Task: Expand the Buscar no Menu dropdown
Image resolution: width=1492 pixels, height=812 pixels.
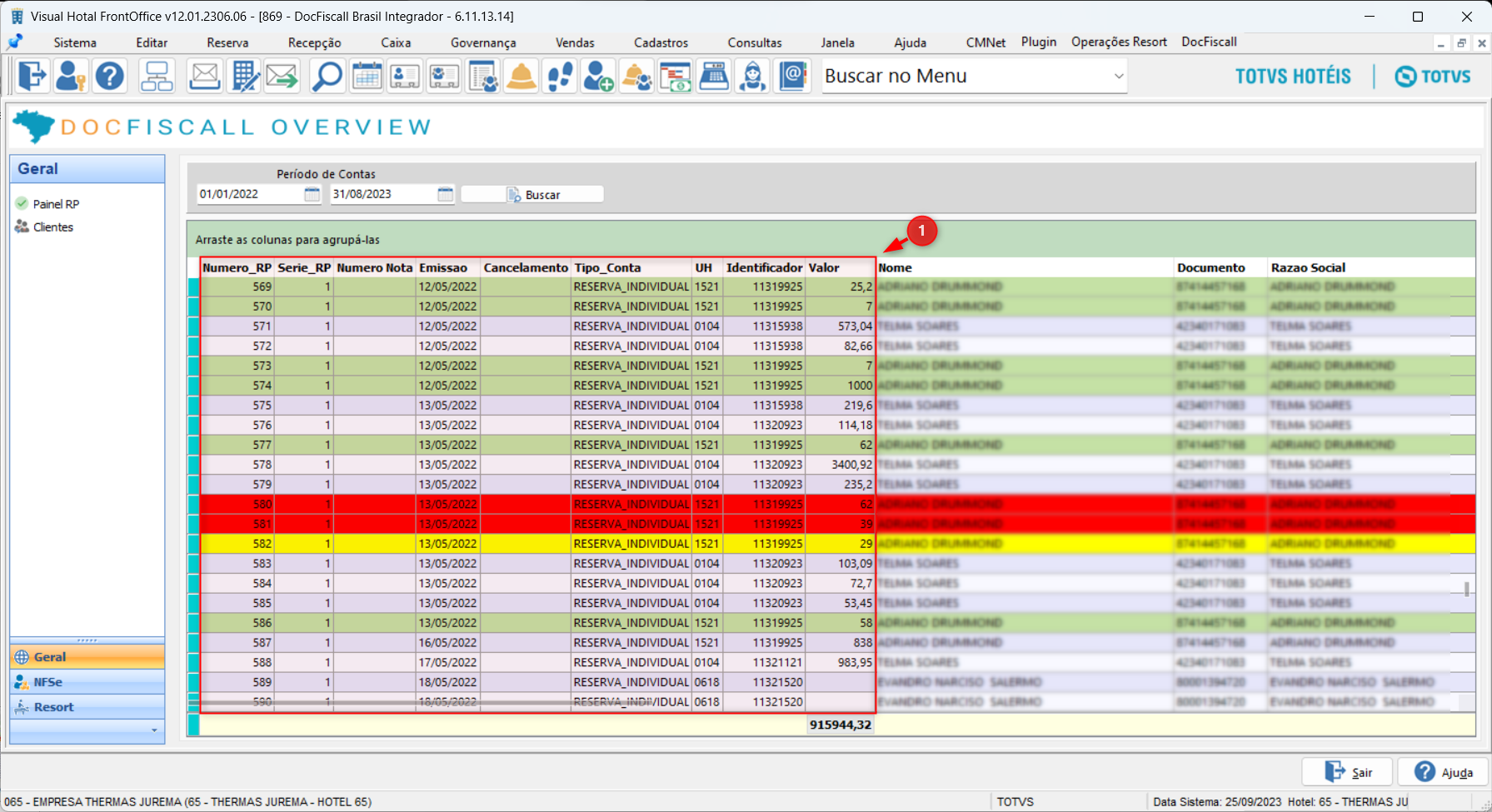Action: [1119, 77]
